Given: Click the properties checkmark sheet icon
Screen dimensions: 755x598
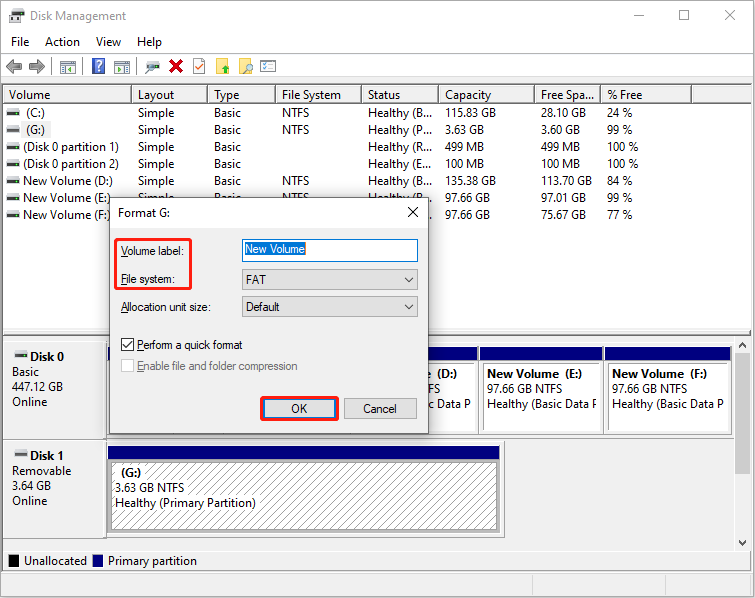Looking at the screenshot, I should coord(199,66).
